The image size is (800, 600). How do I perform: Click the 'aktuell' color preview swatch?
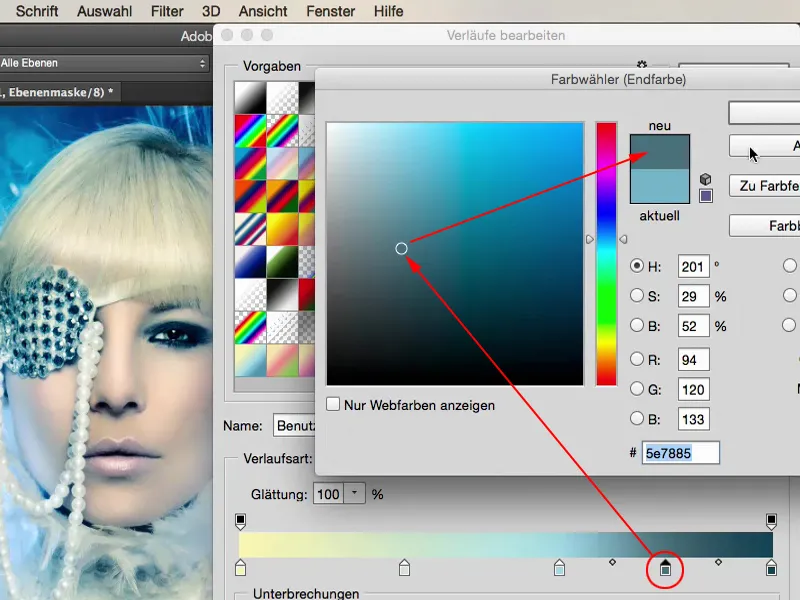tap(660, 186)
